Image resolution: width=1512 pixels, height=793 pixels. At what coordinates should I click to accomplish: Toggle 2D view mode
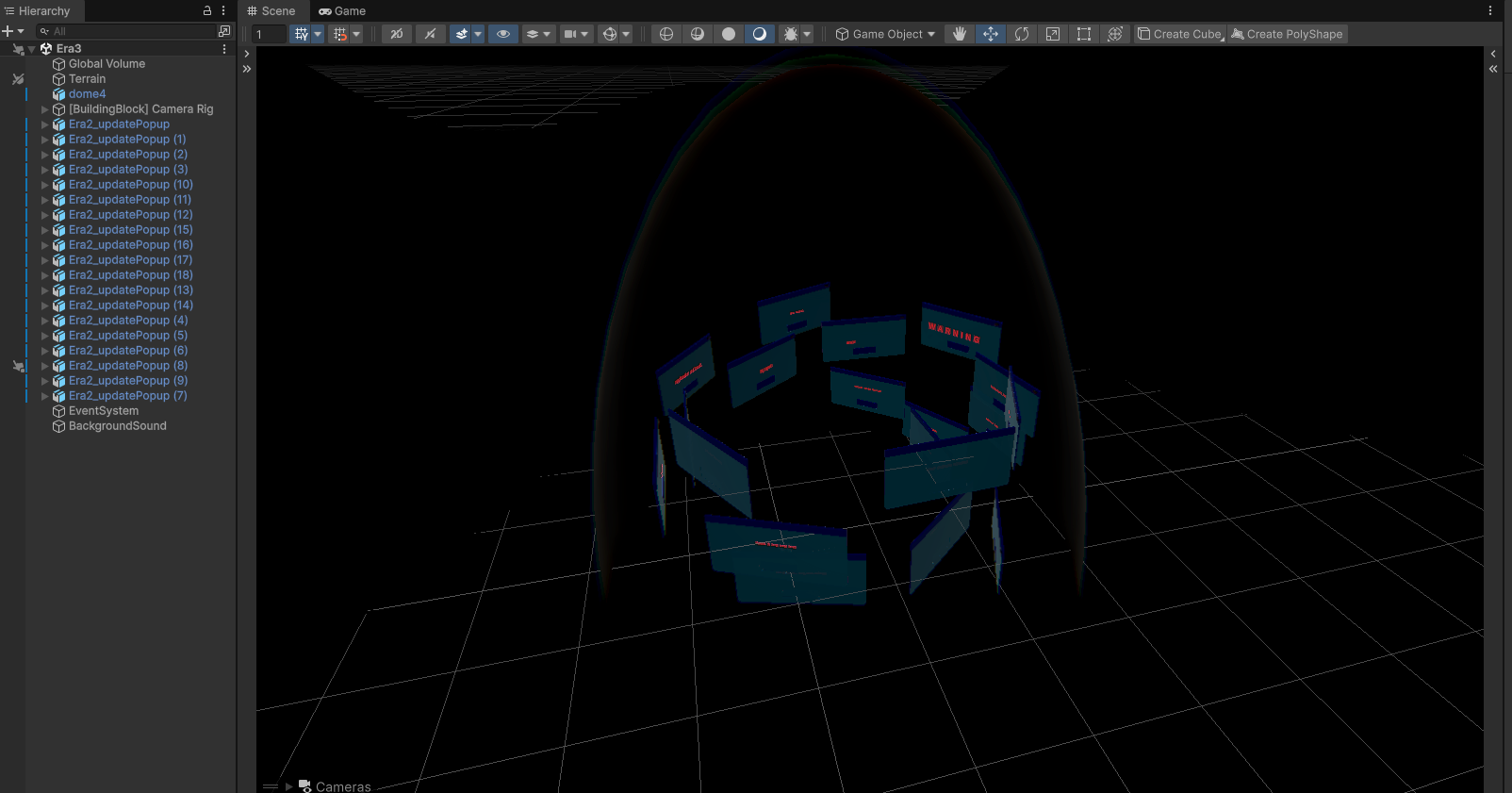tap(397, 34)
